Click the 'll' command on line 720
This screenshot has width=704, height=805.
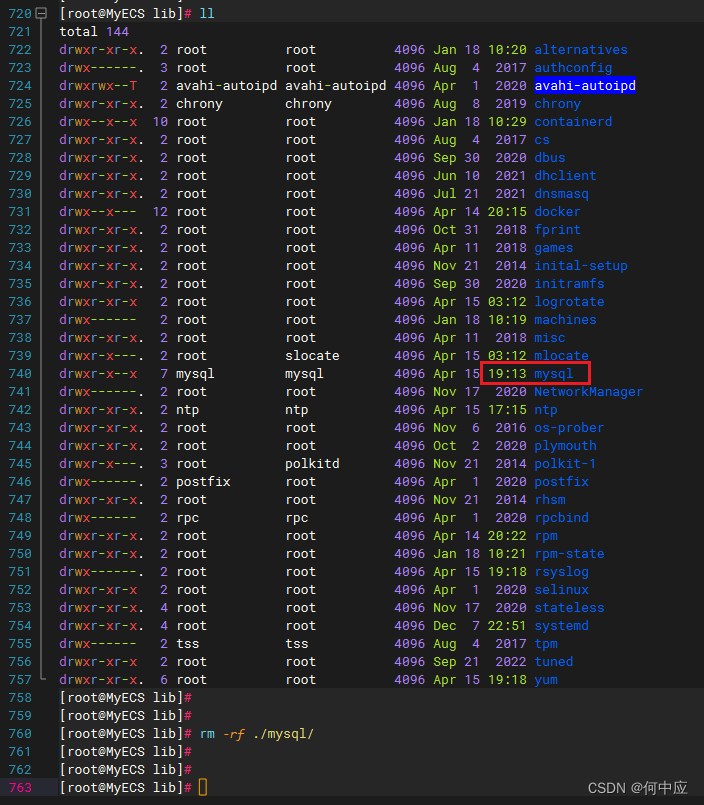click(x=207, y=13)
